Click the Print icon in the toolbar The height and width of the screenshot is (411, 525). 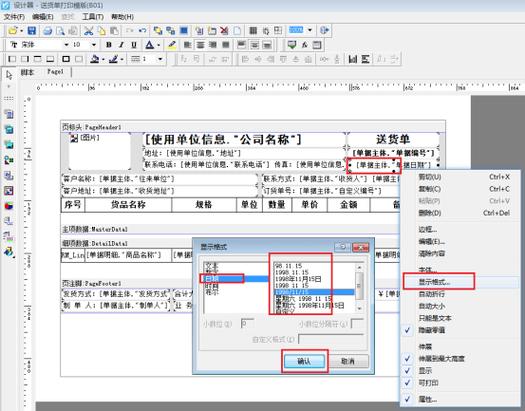pyautogui.click(x=48, y=31)
